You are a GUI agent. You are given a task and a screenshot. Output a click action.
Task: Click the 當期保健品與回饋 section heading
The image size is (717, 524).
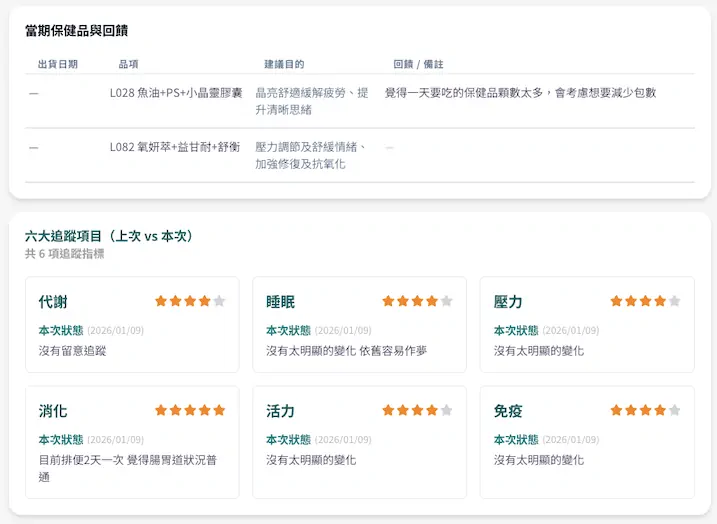coord(76,31)
